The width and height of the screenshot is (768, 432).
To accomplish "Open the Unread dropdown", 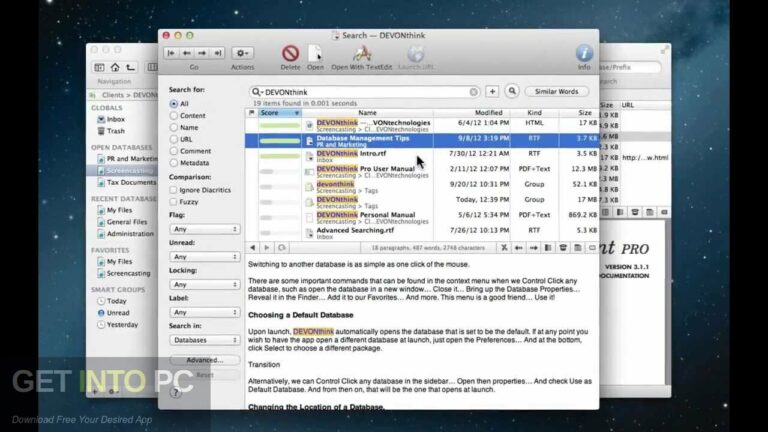I will point(204,257).
